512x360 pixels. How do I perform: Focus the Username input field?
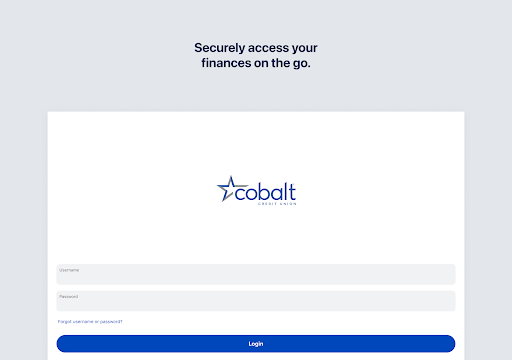point(256,274)
